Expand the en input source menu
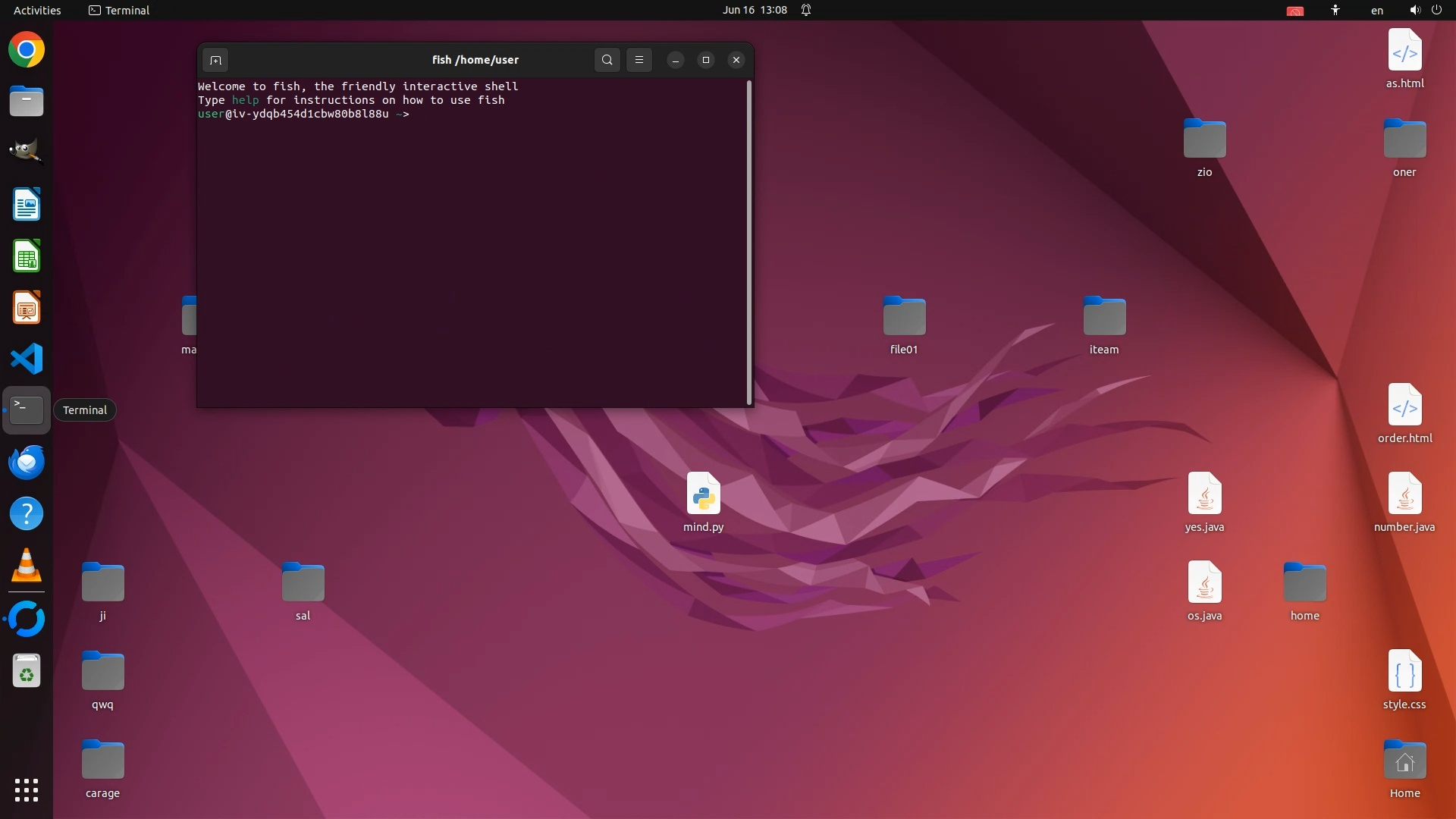The image size is (1456, 819). tap(1376, 10)
